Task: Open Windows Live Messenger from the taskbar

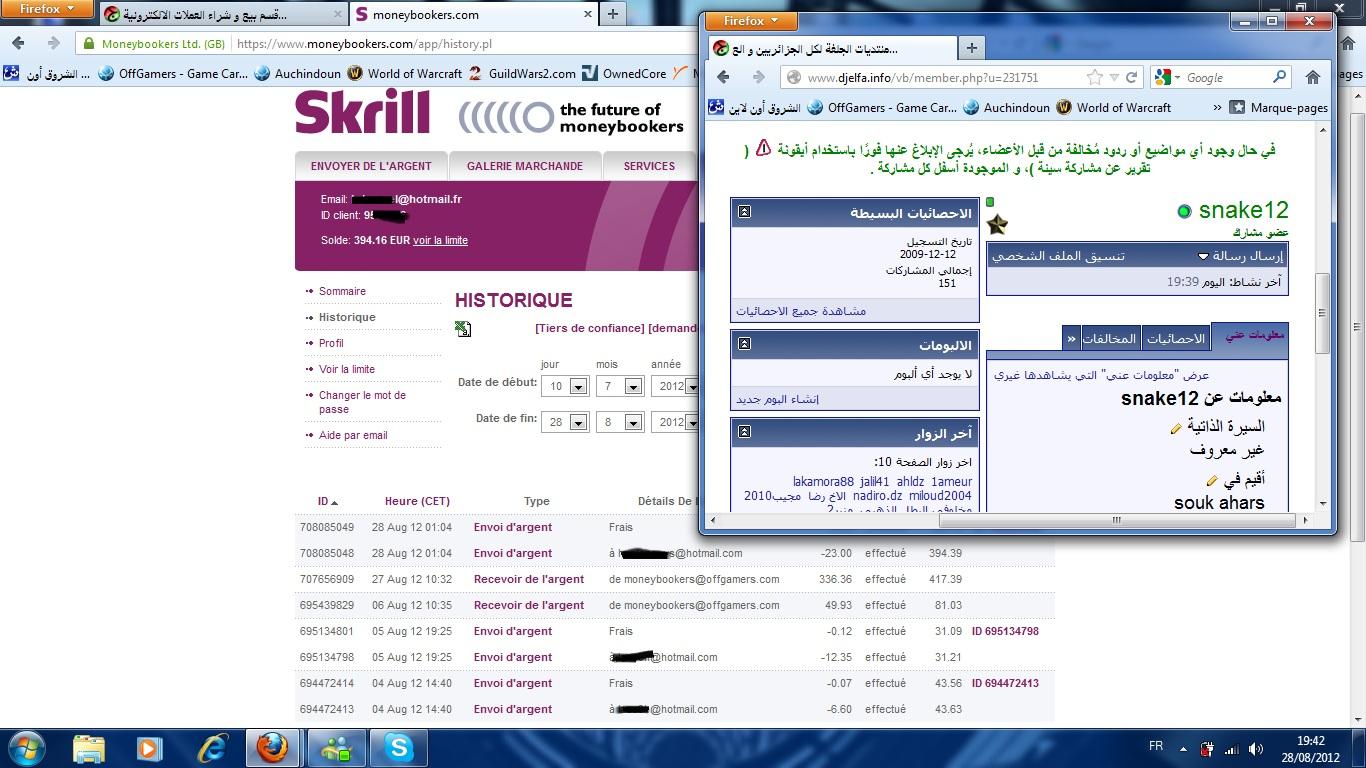Action: click(x=335, y=748)
